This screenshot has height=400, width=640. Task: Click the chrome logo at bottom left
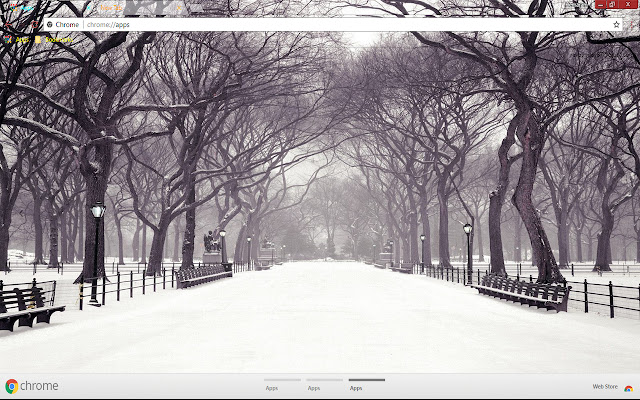pyautogui.click(x=32, y=386)
